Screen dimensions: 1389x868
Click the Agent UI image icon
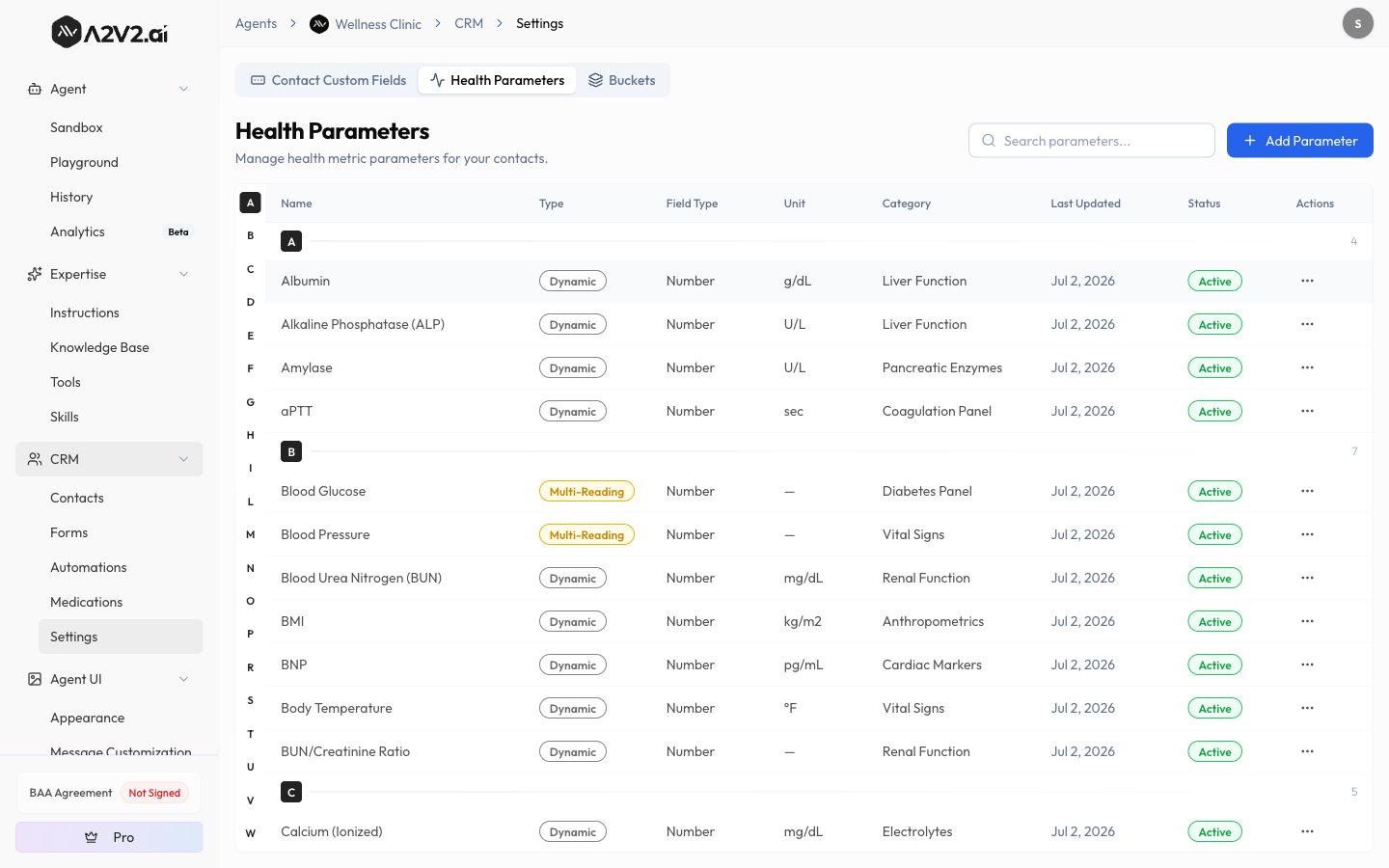point(35,679)
